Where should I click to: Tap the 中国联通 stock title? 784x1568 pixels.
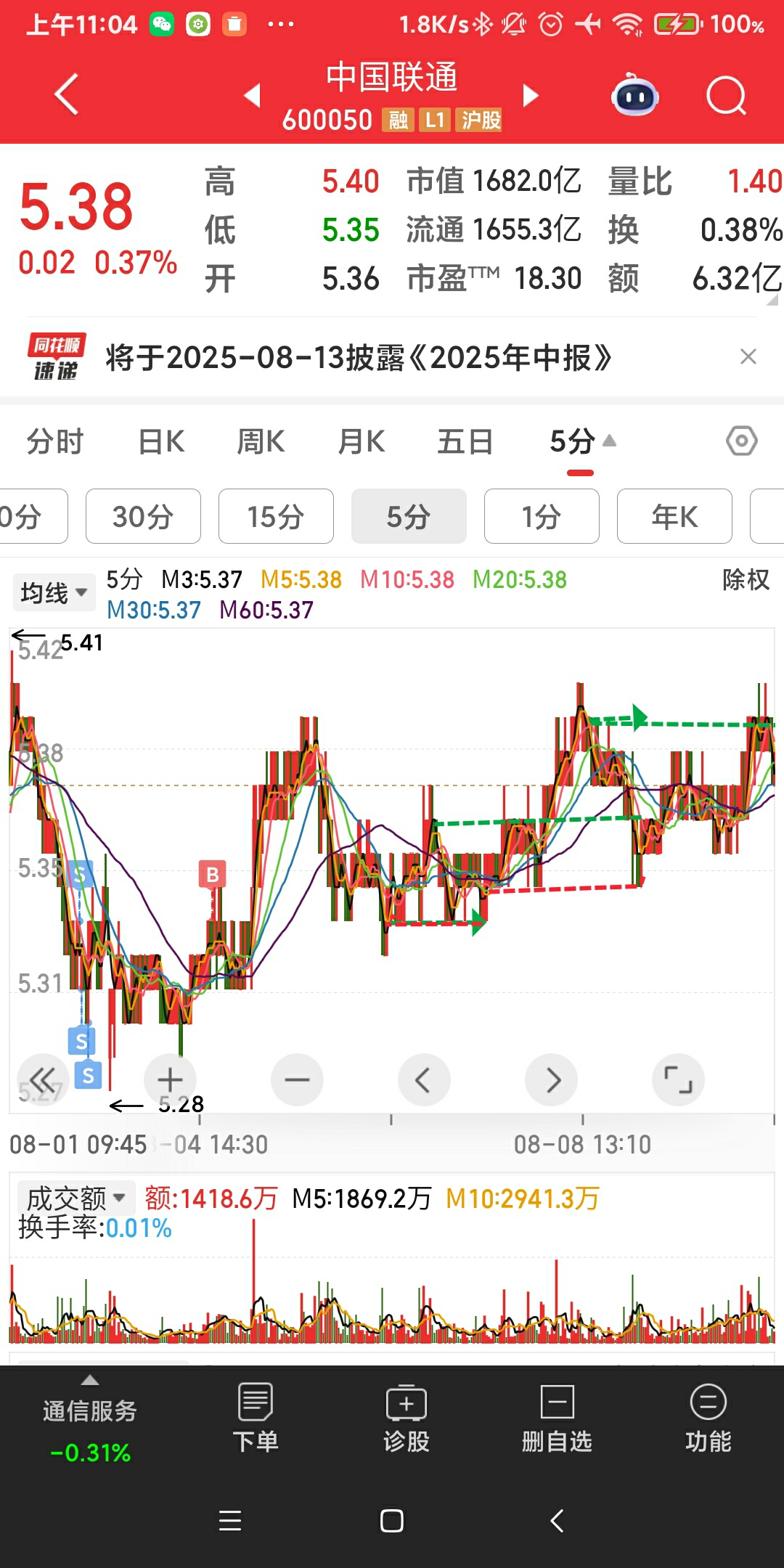392,77
